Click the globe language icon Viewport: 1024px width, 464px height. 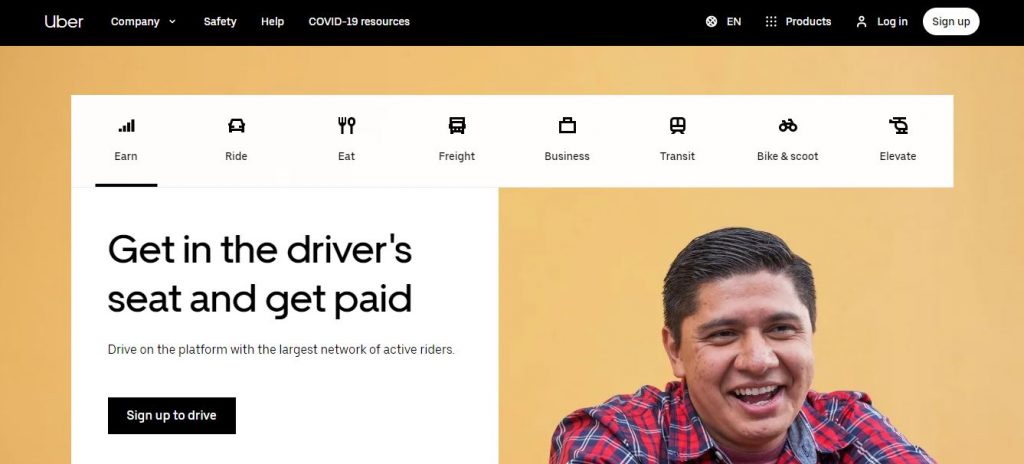click(x=711, y=22)
